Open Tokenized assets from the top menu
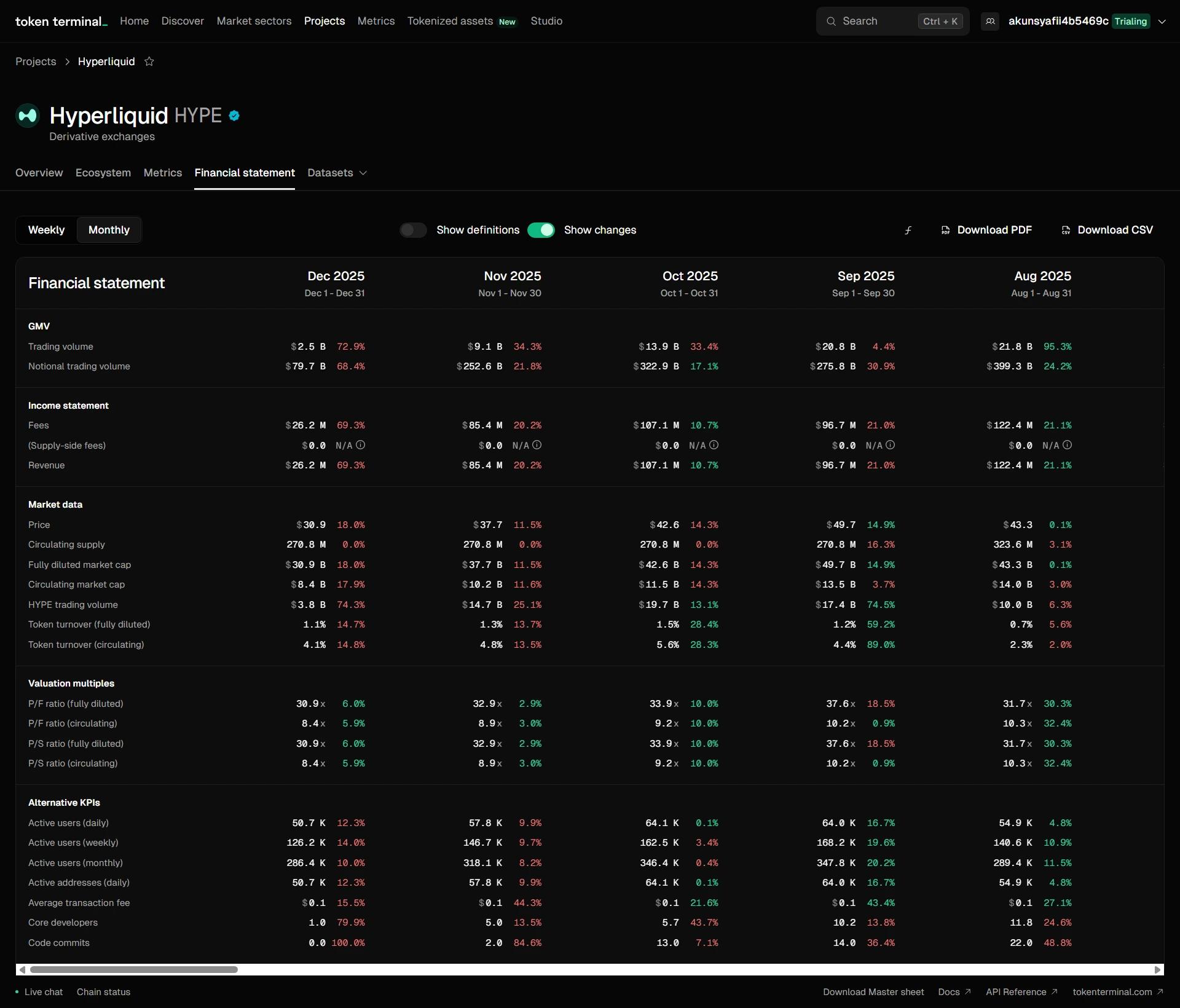The image size is (1180, 1008). click(450, 21)
